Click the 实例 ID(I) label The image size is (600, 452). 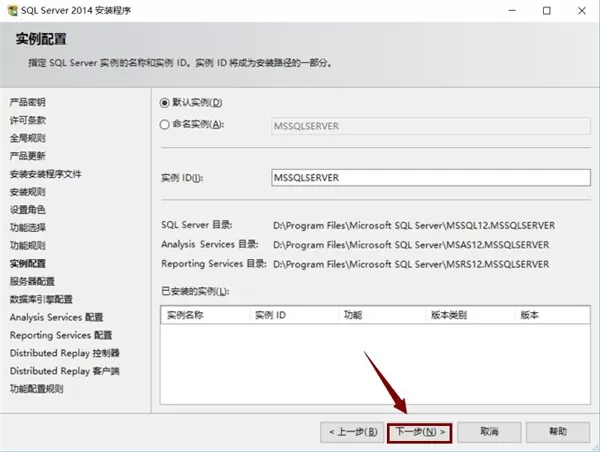tap(182, 178)
